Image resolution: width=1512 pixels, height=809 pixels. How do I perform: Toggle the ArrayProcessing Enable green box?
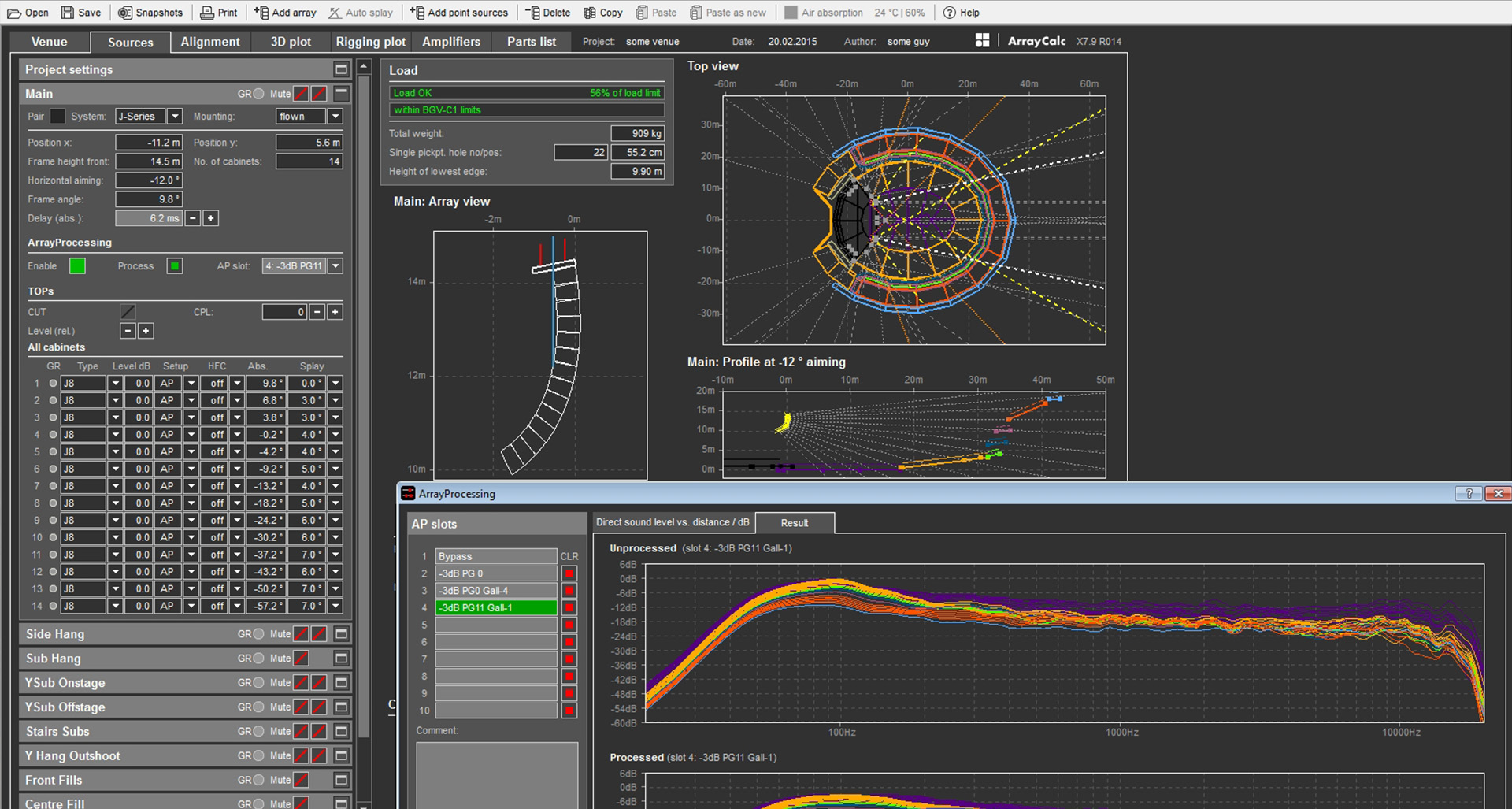pyautogui.click(x=77, y=266)
